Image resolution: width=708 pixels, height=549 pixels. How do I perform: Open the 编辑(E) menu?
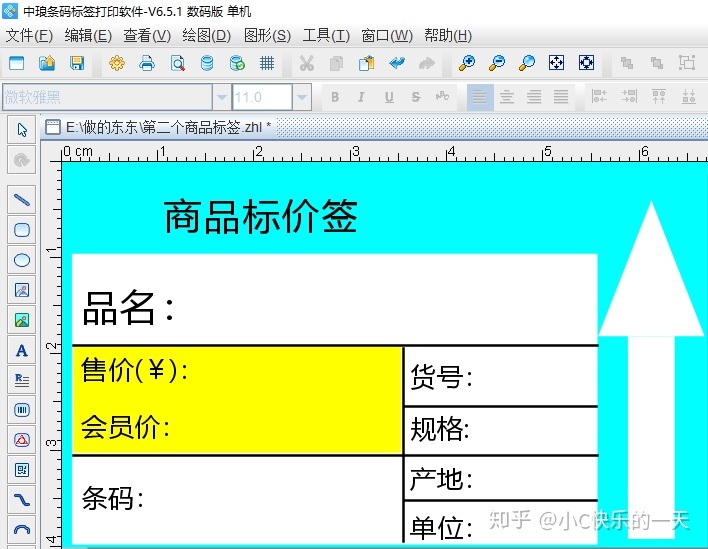point(88,36)
